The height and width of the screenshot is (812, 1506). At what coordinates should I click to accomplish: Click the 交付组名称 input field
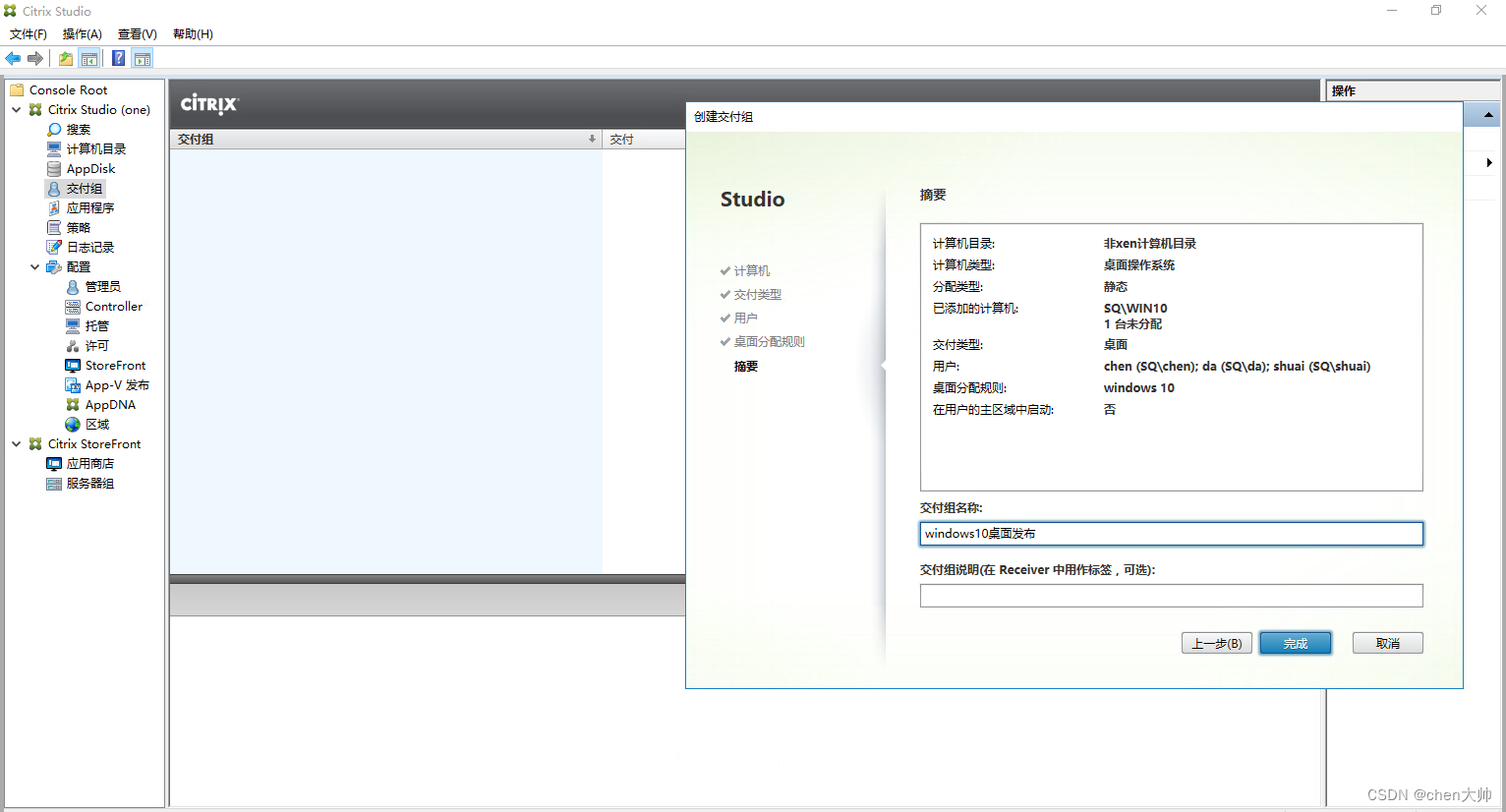pos(1172,534)
